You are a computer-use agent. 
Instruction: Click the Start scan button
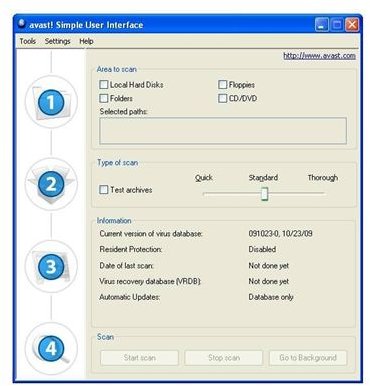(139, 358)
